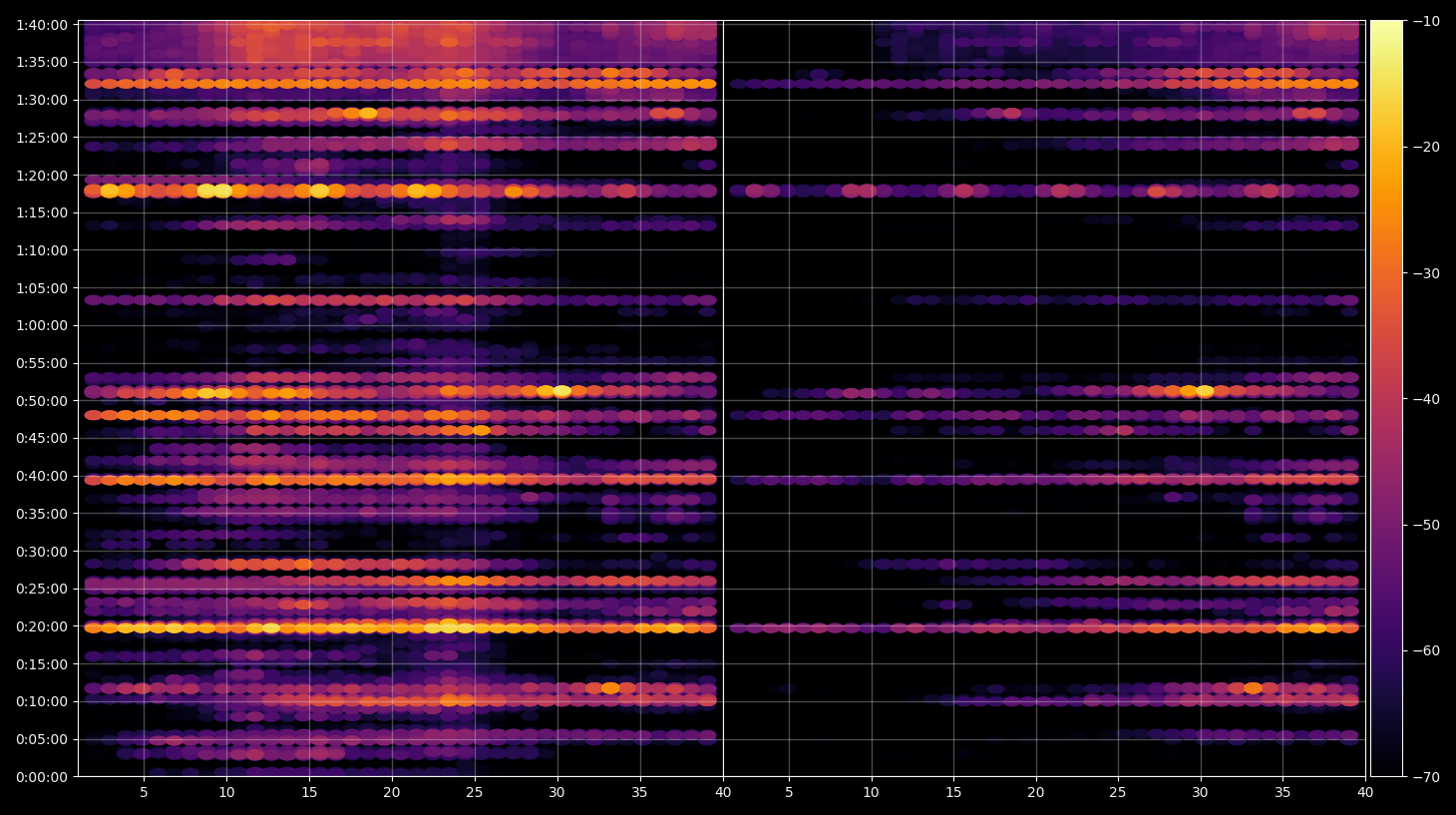The image size is (1456, 815).
Task: Click the 1:15:00 time axis label
Action: tap(42, 212)
